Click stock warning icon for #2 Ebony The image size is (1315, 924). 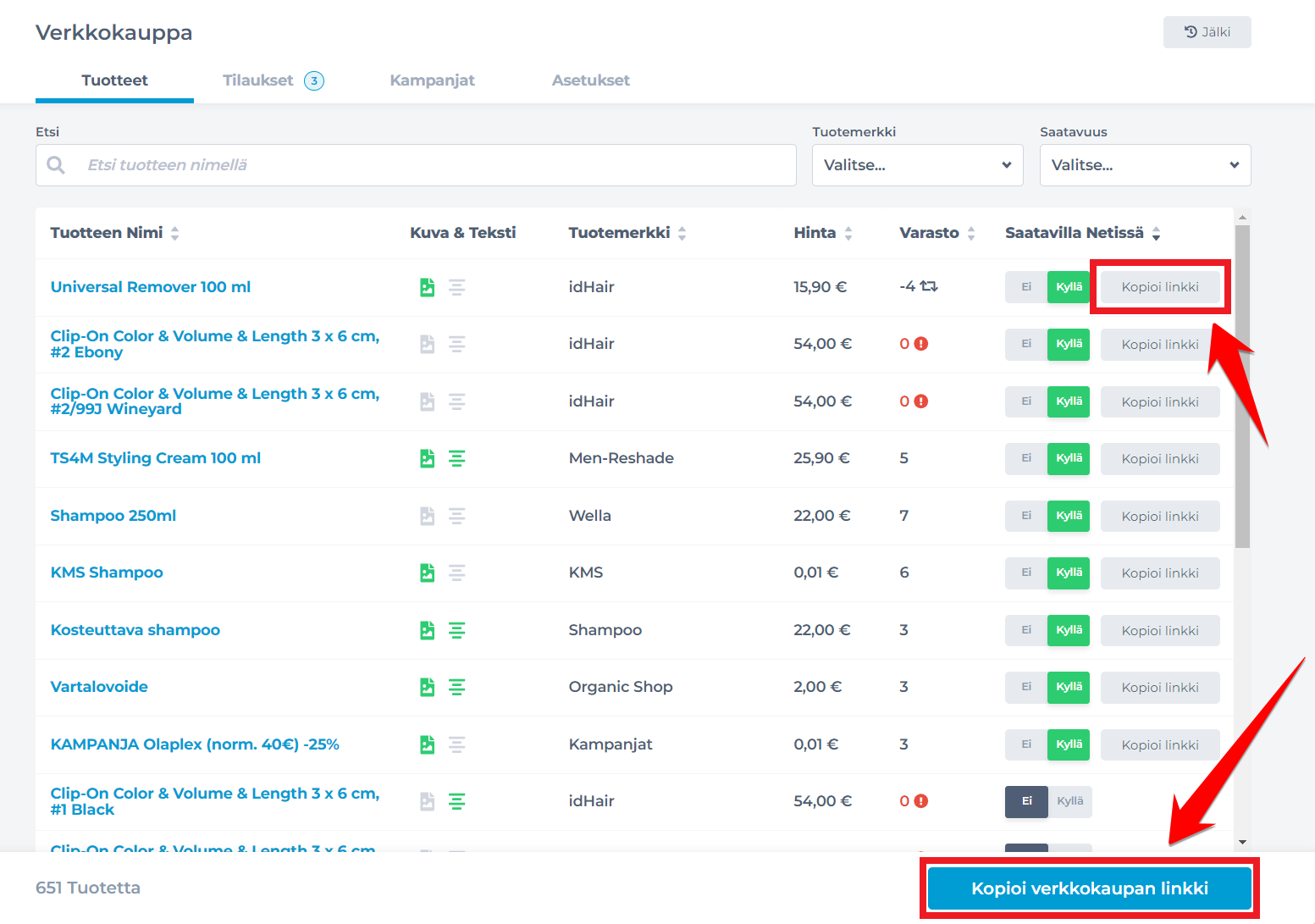[921, 344]
